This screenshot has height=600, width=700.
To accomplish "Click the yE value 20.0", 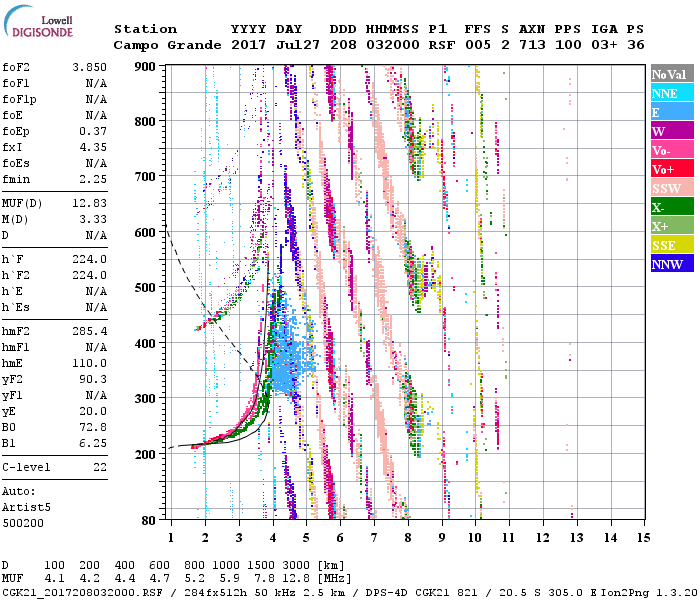I will click(x=93, y=412).
